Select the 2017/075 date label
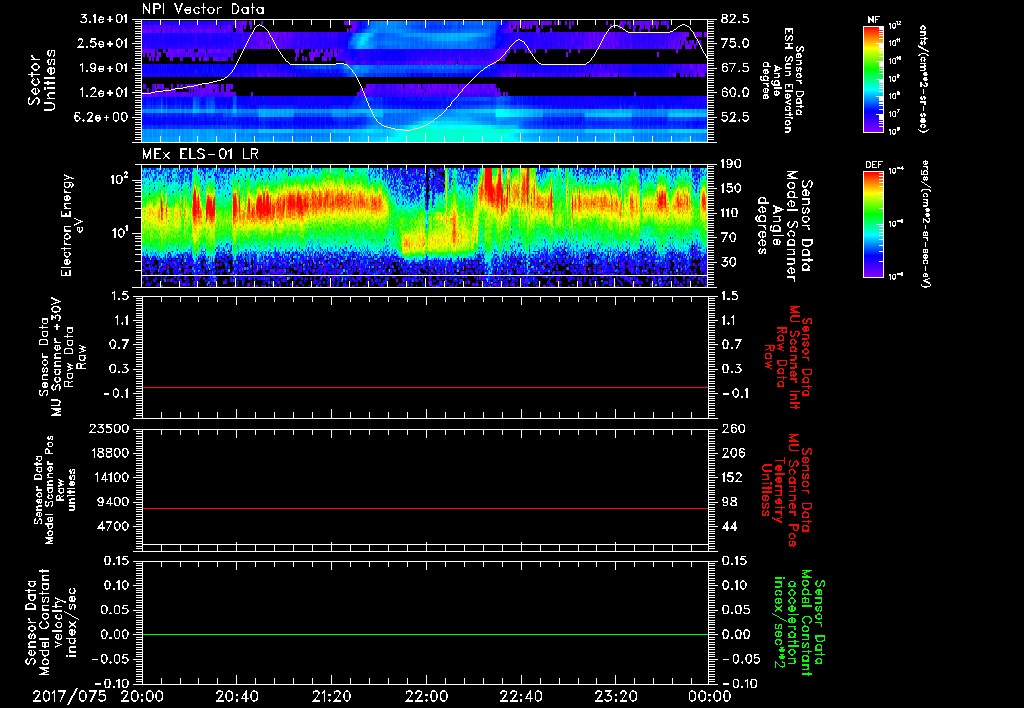This screenshot has height=708, width=1024. point(70,696)
